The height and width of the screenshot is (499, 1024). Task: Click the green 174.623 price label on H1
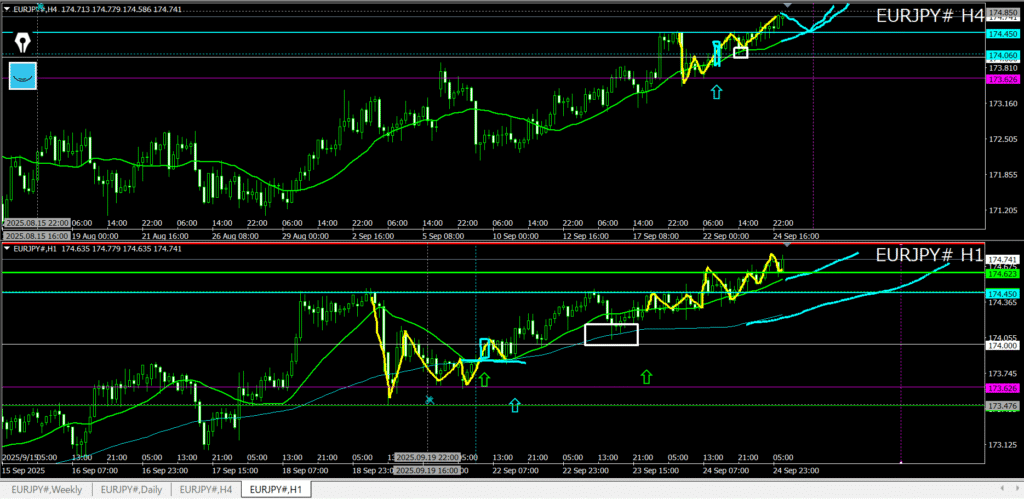[1002, 273]
